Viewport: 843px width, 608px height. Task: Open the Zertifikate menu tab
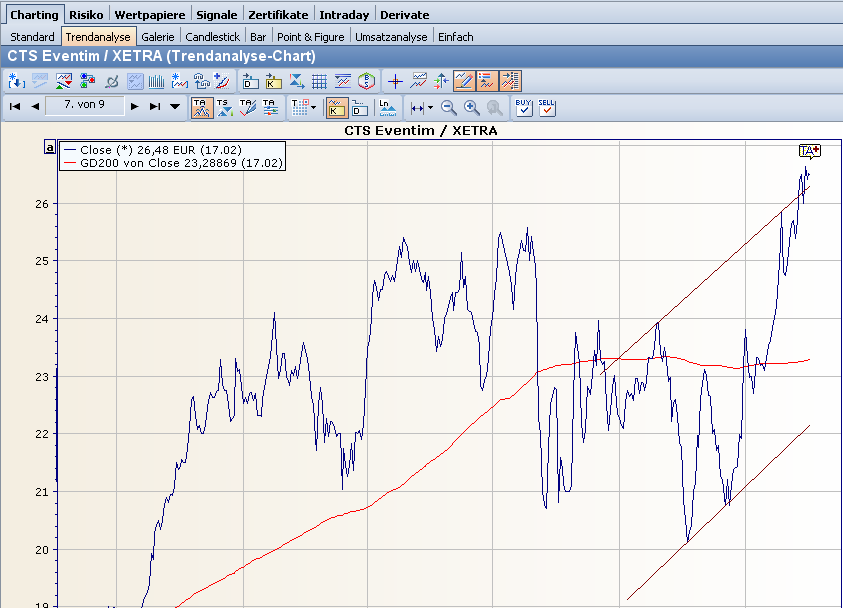coord(278,15)
